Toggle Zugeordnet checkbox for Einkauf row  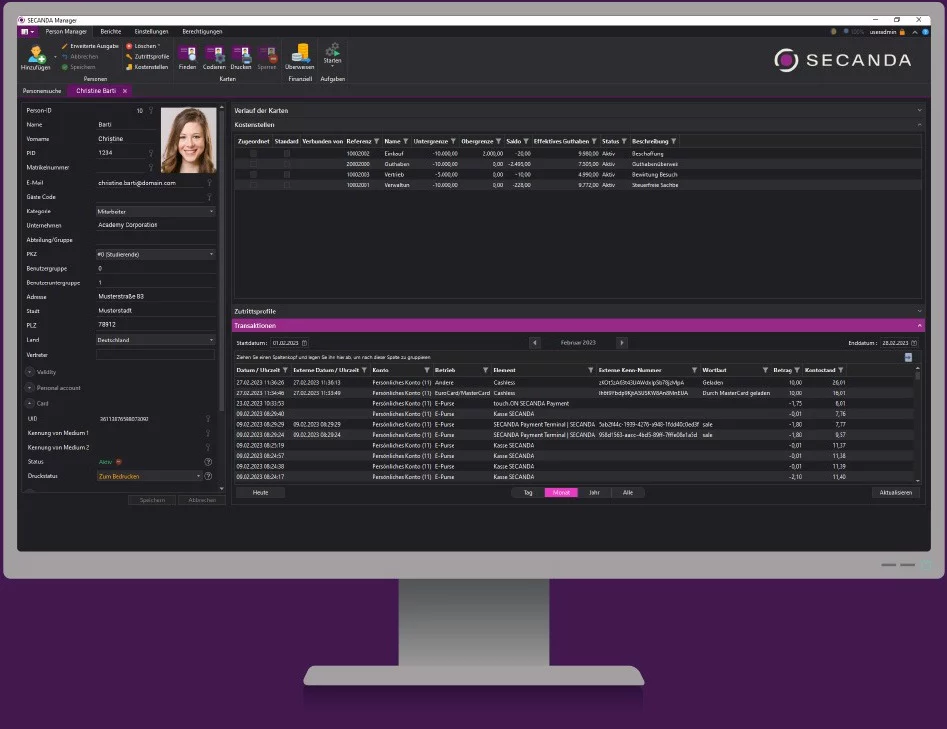click(253, 153)
